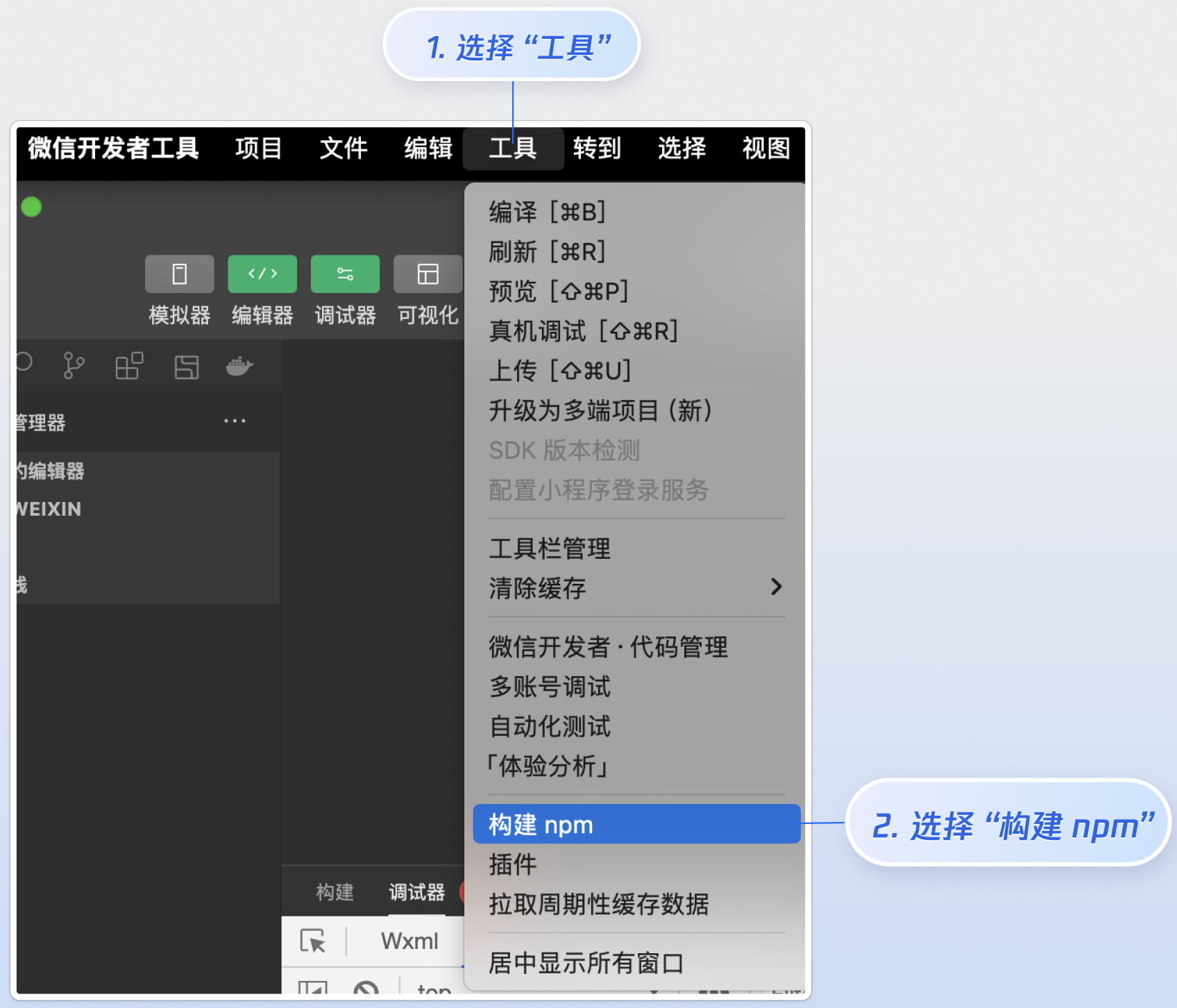Choose 自动化测试 menu entry

[x=636, y=727]
